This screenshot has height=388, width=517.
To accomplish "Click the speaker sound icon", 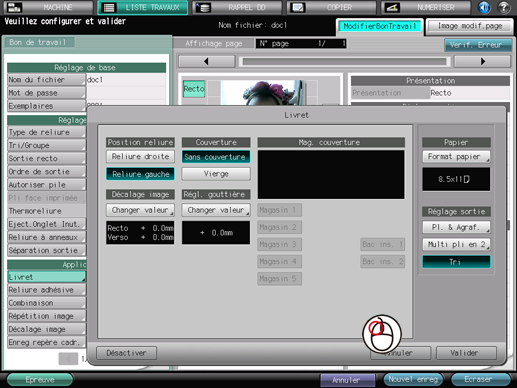I will pos(484,7).
